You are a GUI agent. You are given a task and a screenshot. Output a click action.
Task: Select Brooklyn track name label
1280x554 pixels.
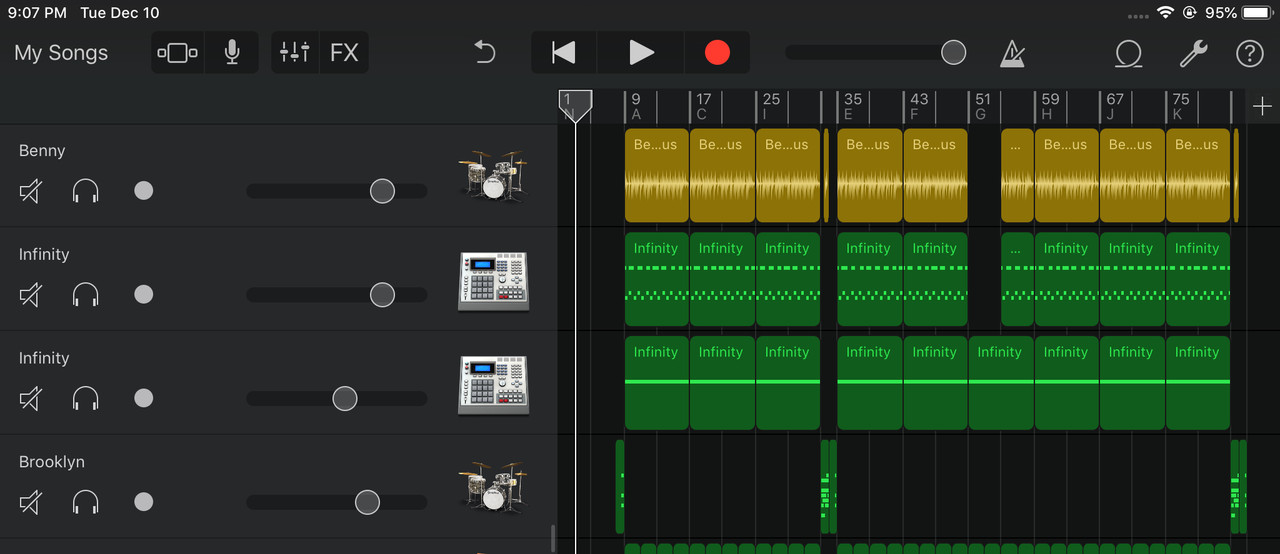[51, 462]
